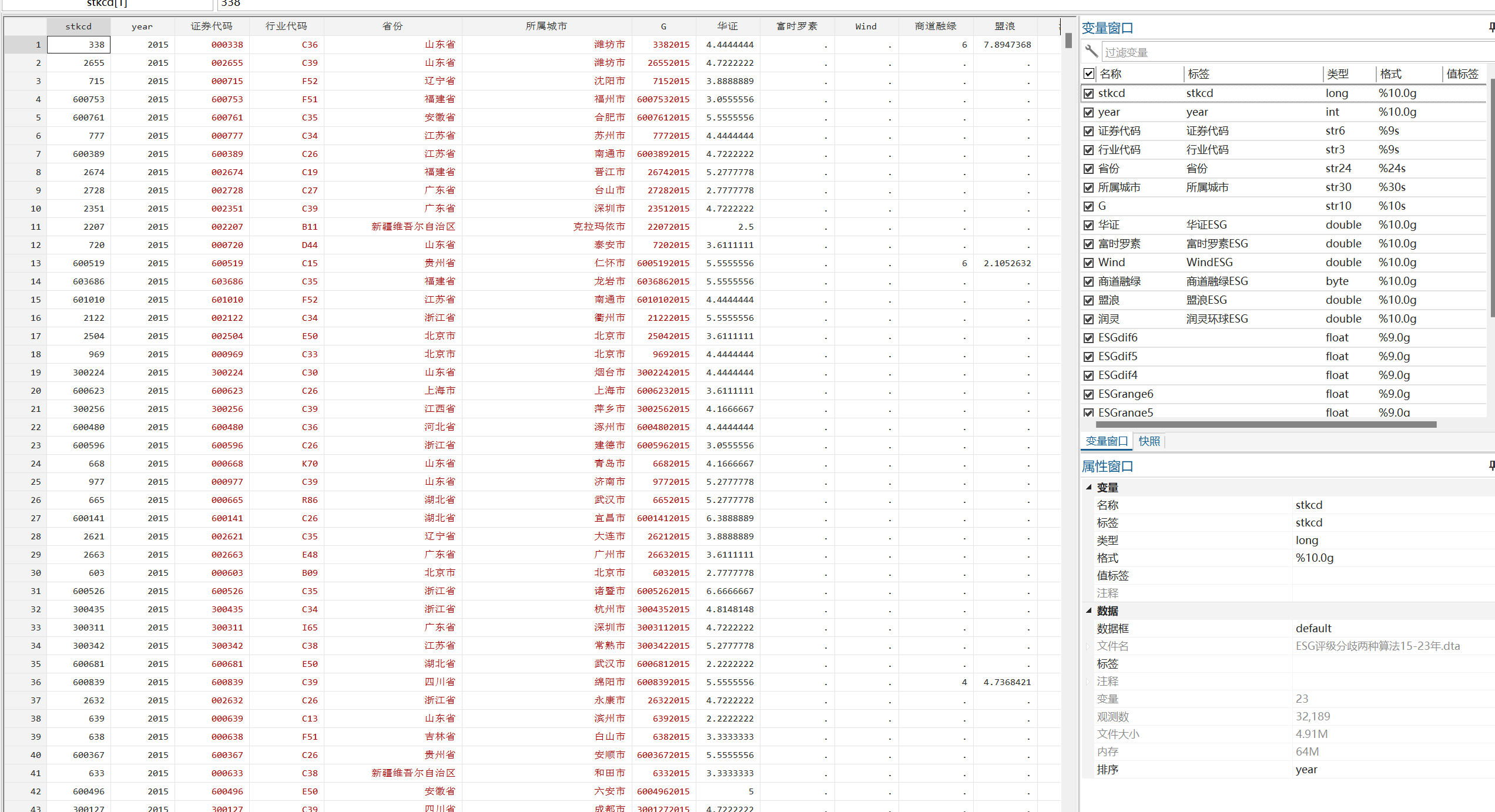
Task: Pin the 属性窗口 panel
Action: coord(1491,465)
